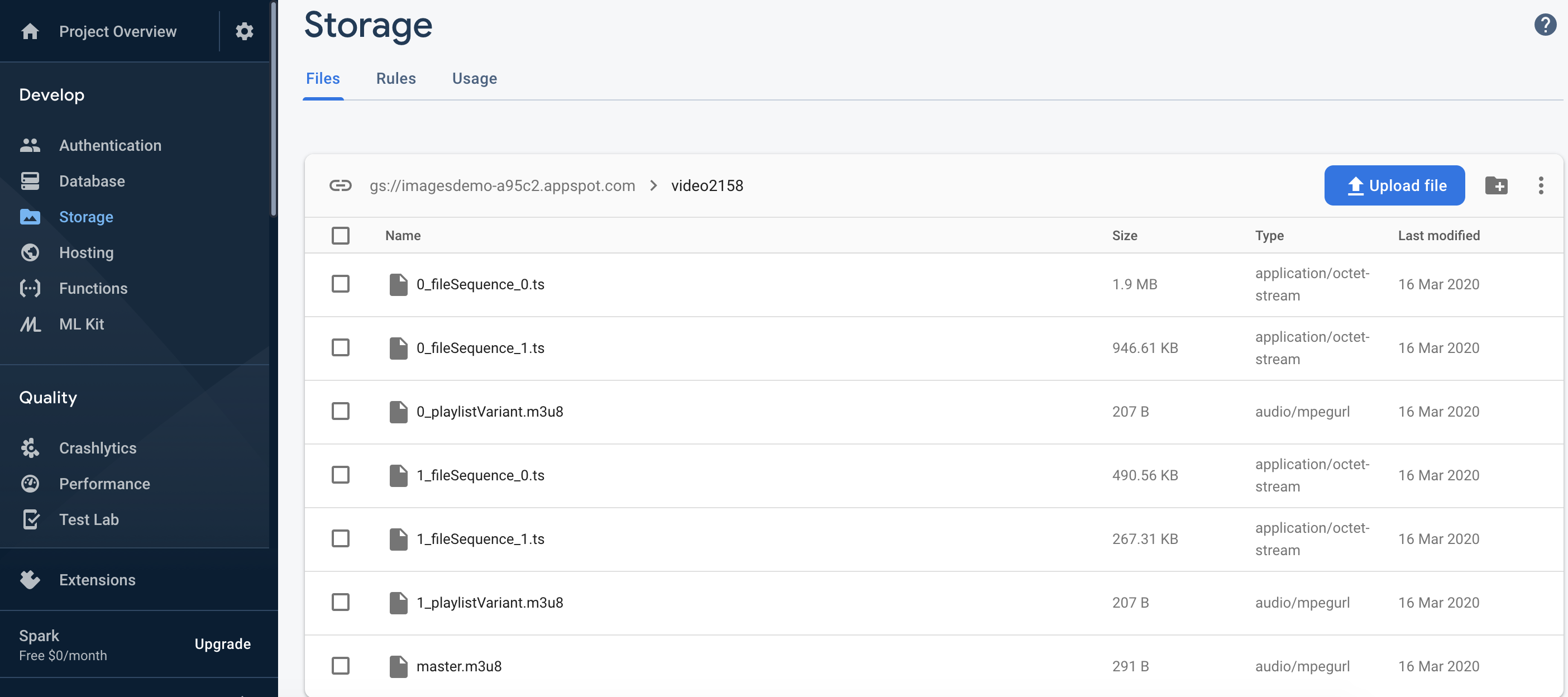Select checkbox for 1_playlistVariant.m3u8

(340, 601)
